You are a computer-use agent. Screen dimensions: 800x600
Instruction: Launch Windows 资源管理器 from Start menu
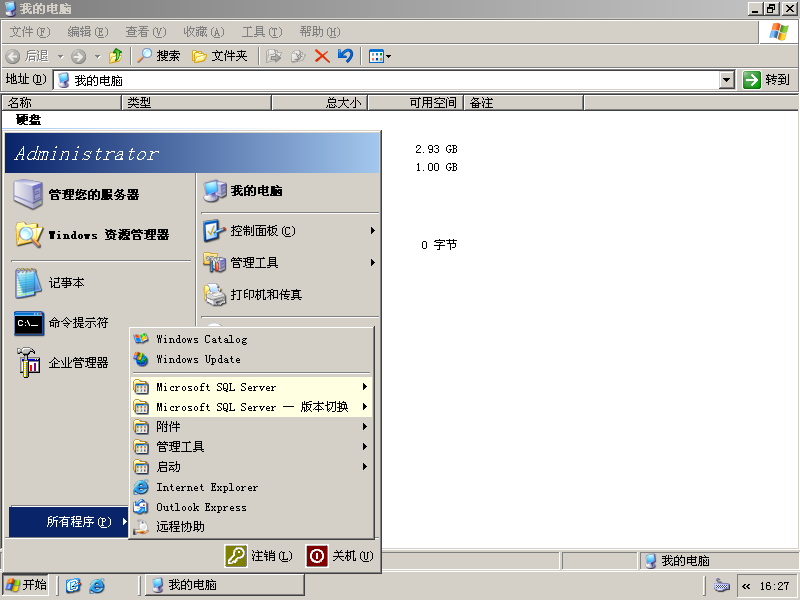coord(93,235)
